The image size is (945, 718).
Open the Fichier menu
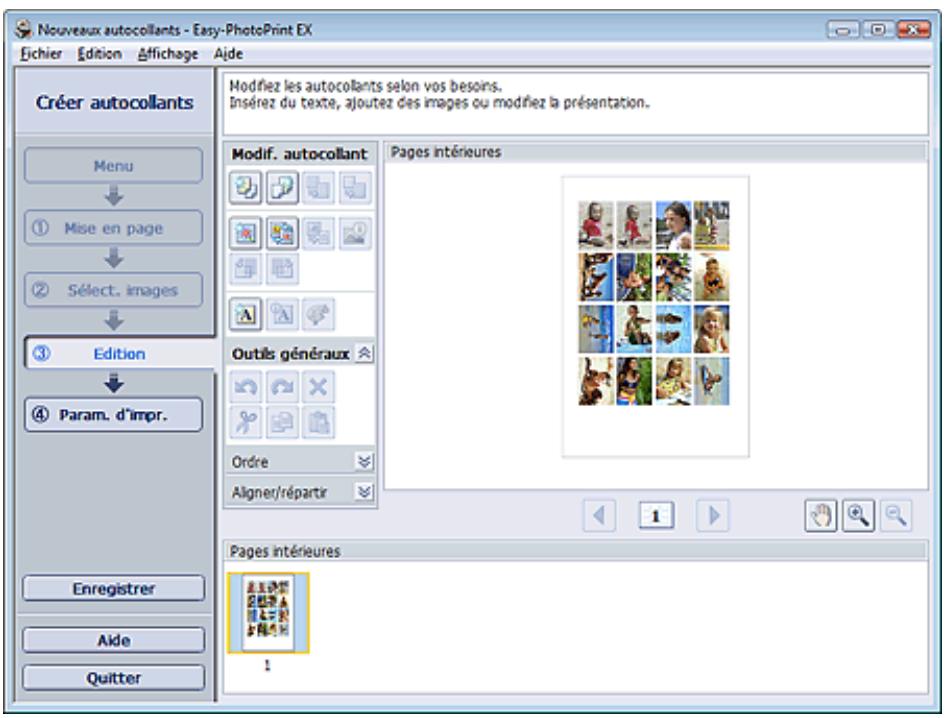41,54
